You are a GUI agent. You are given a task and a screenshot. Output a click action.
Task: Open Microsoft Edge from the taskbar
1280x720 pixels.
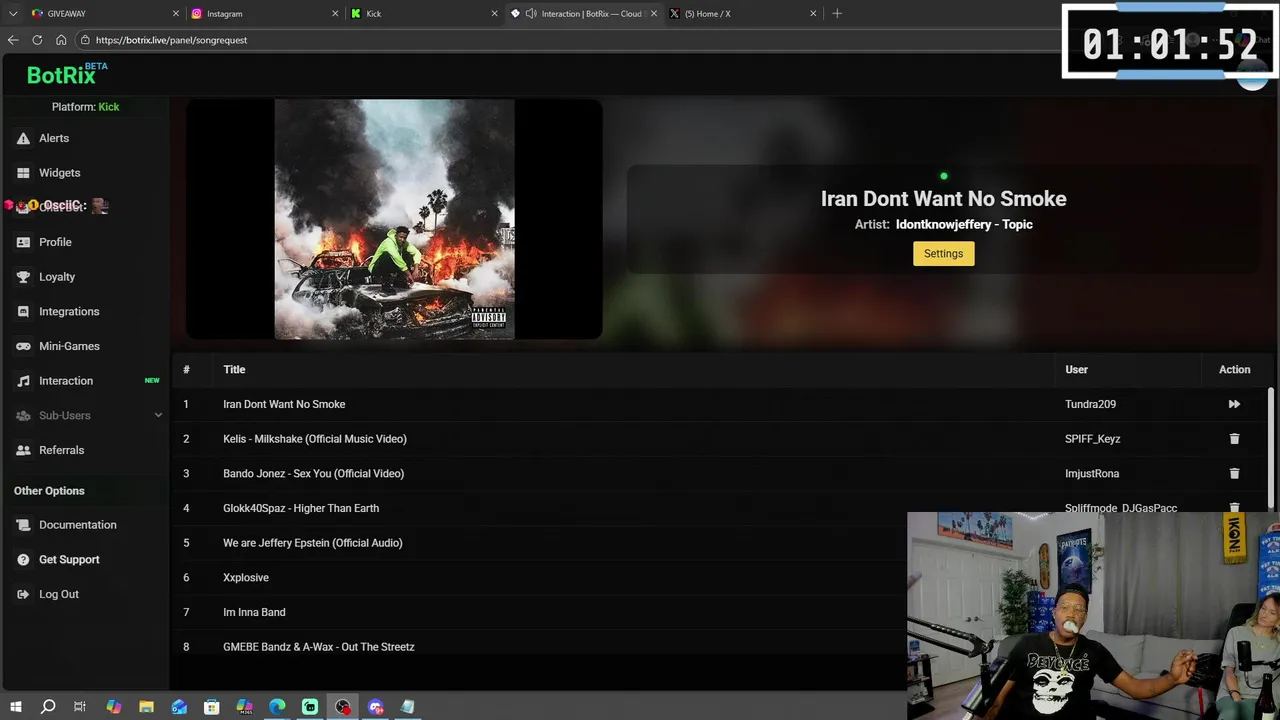click(x=277, y=707)
